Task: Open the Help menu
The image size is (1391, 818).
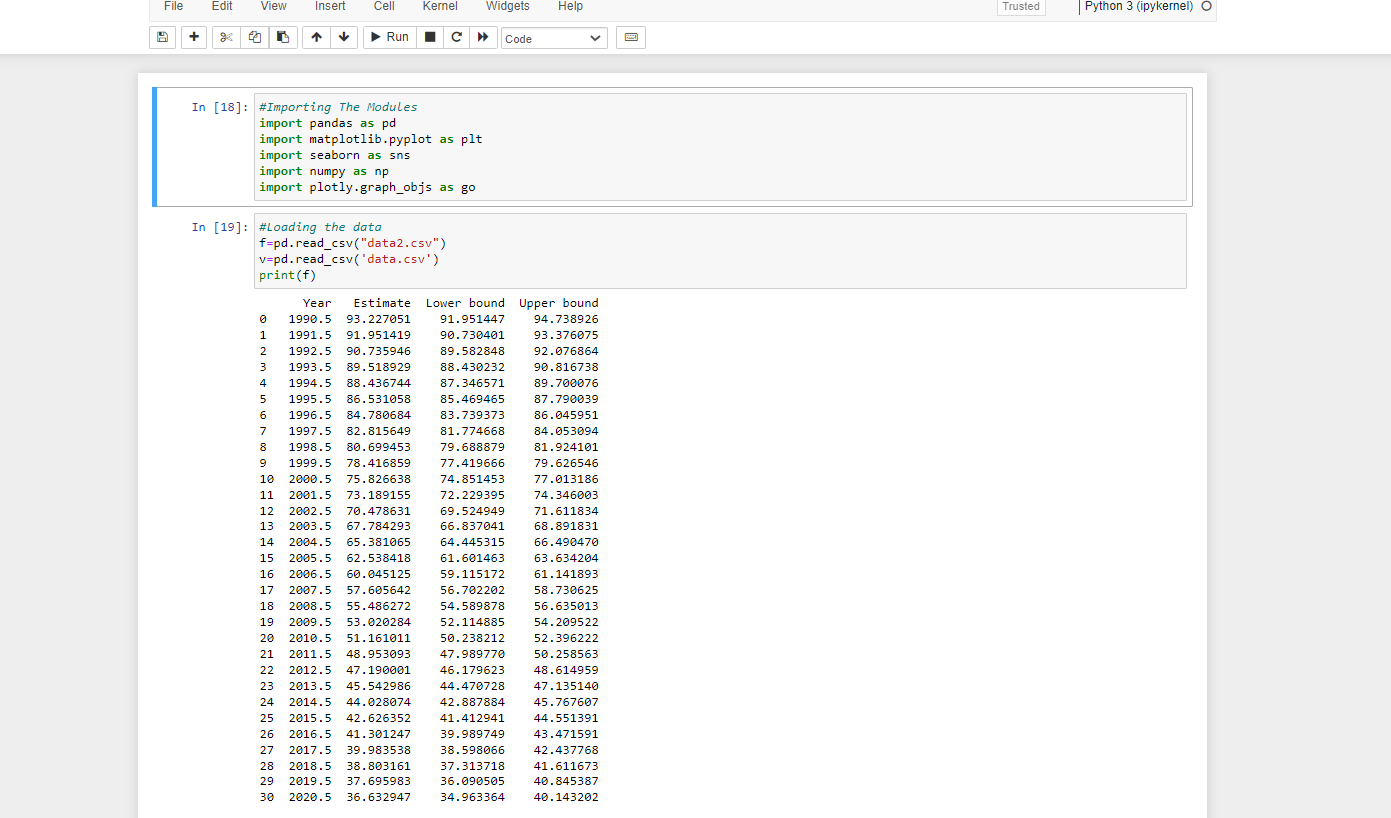Action: tap(570, 6)
